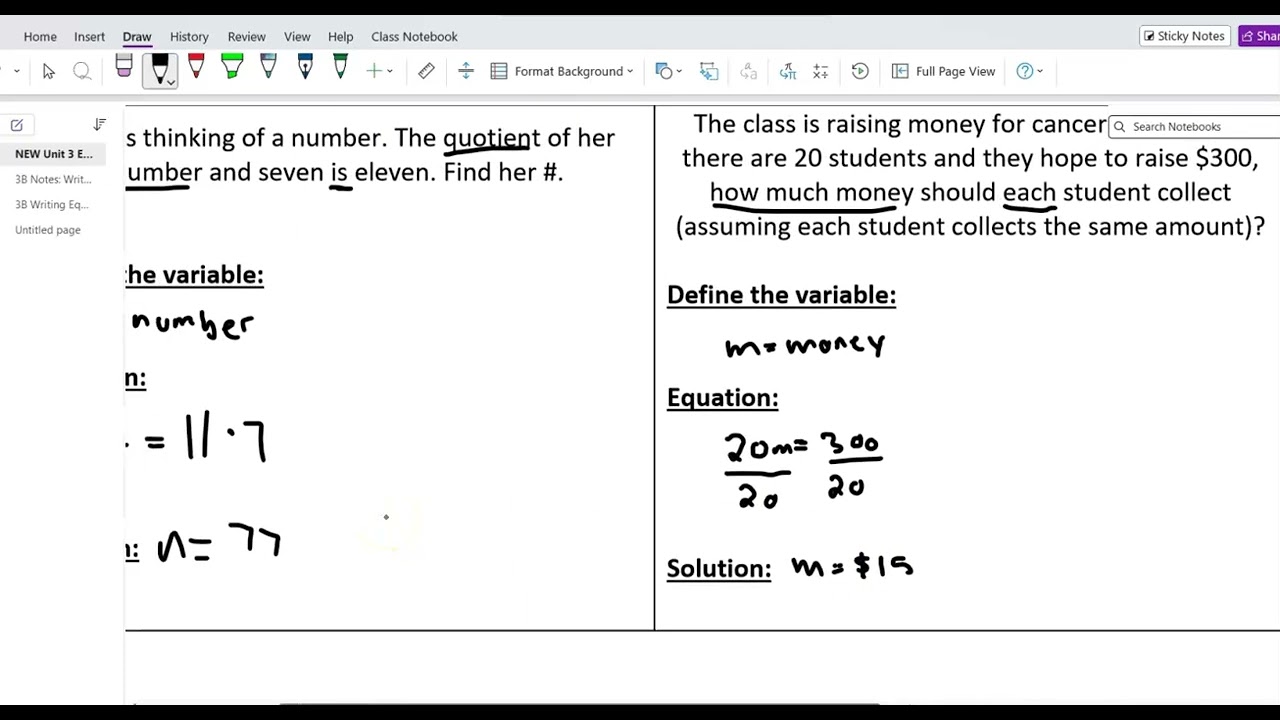Toggle the ruler tool
Viewport: 1280px width, 720px height.
tap(426, 71)
